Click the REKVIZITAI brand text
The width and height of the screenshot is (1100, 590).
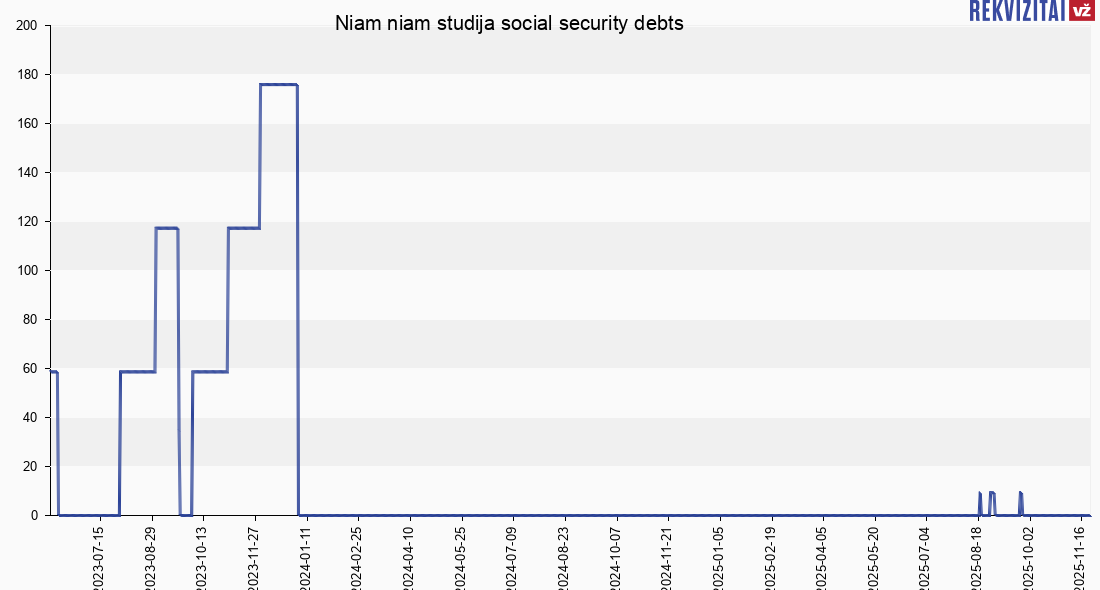click(x=1016, y=11)
